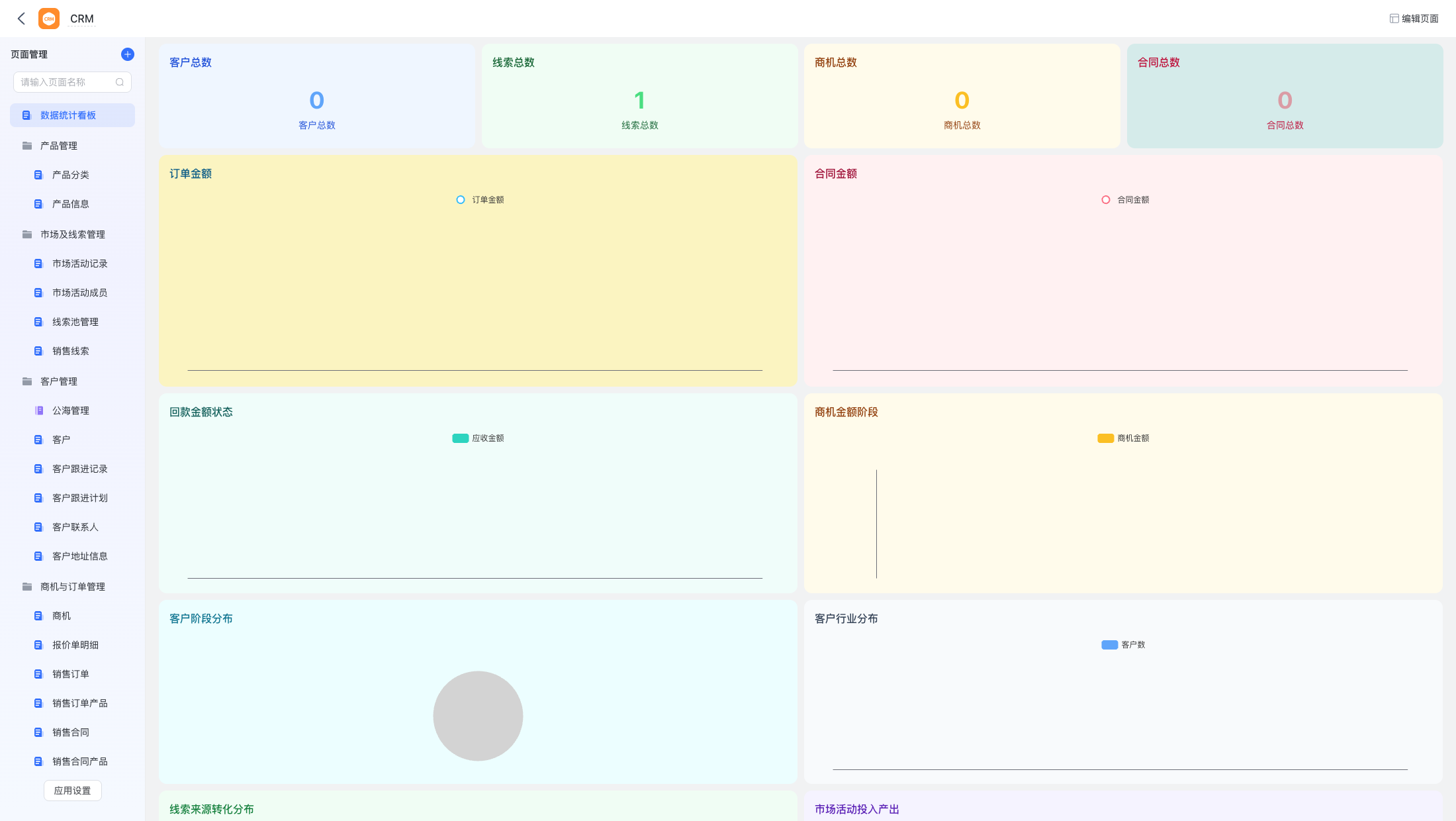This screenshot has width=1456, height=821.
Task: Toggle the 客户数 legend series
Action: pos(1124,645)
